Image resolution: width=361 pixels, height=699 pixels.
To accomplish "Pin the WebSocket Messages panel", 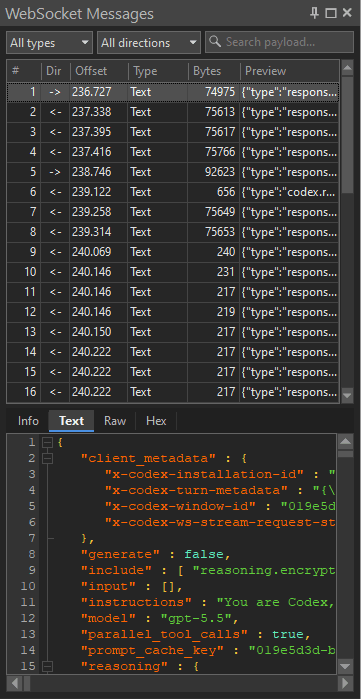I will (x=315, y=13).
